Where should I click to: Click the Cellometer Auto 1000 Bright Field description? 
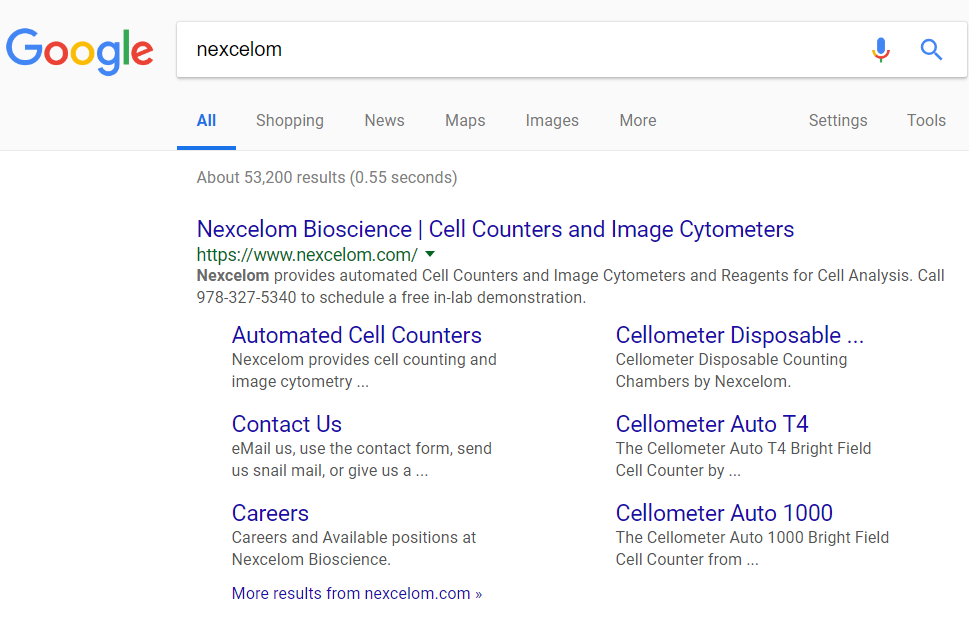click(752, 548)
